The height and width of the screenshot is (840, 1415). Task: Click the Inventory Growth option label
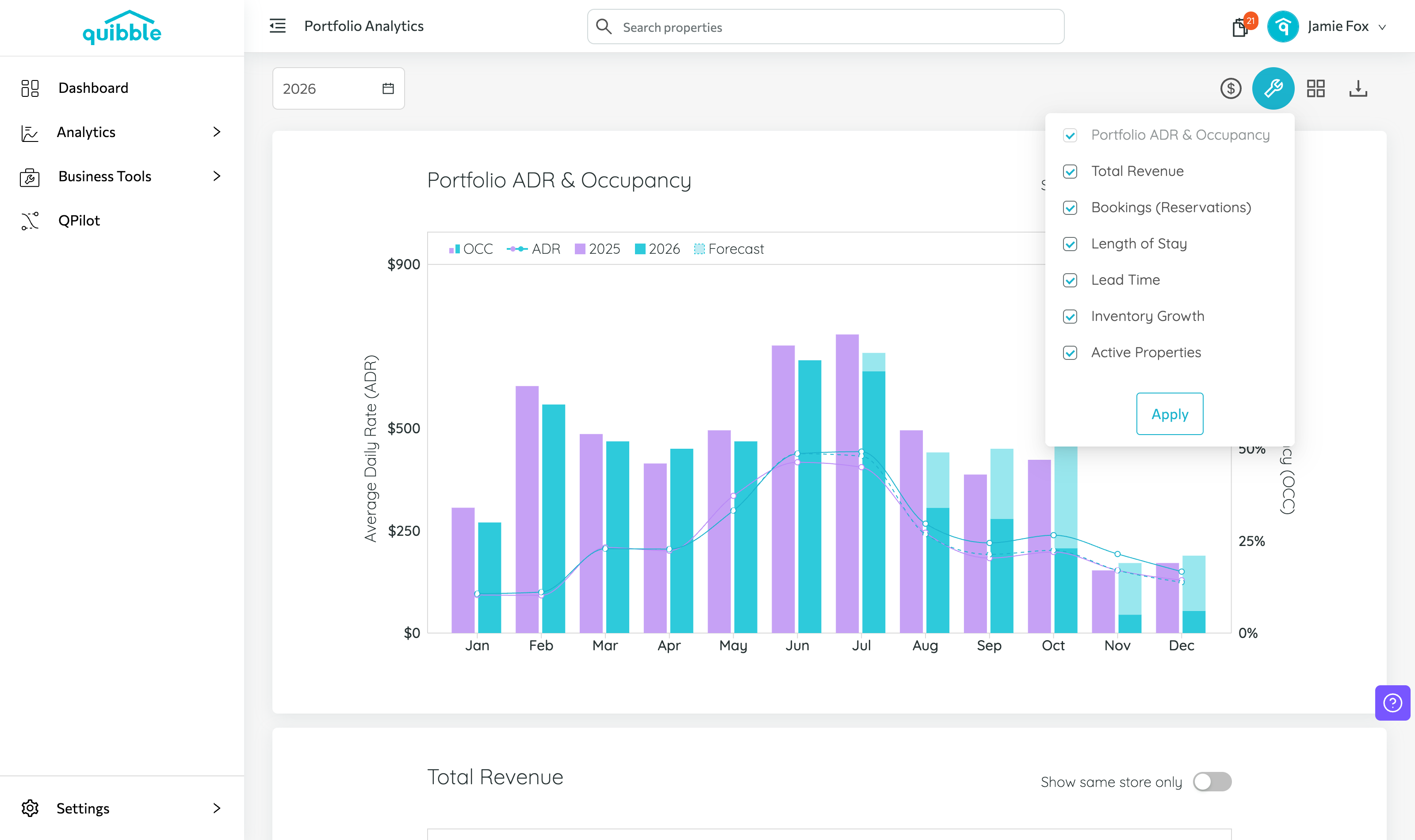(x=1147, y=317)
